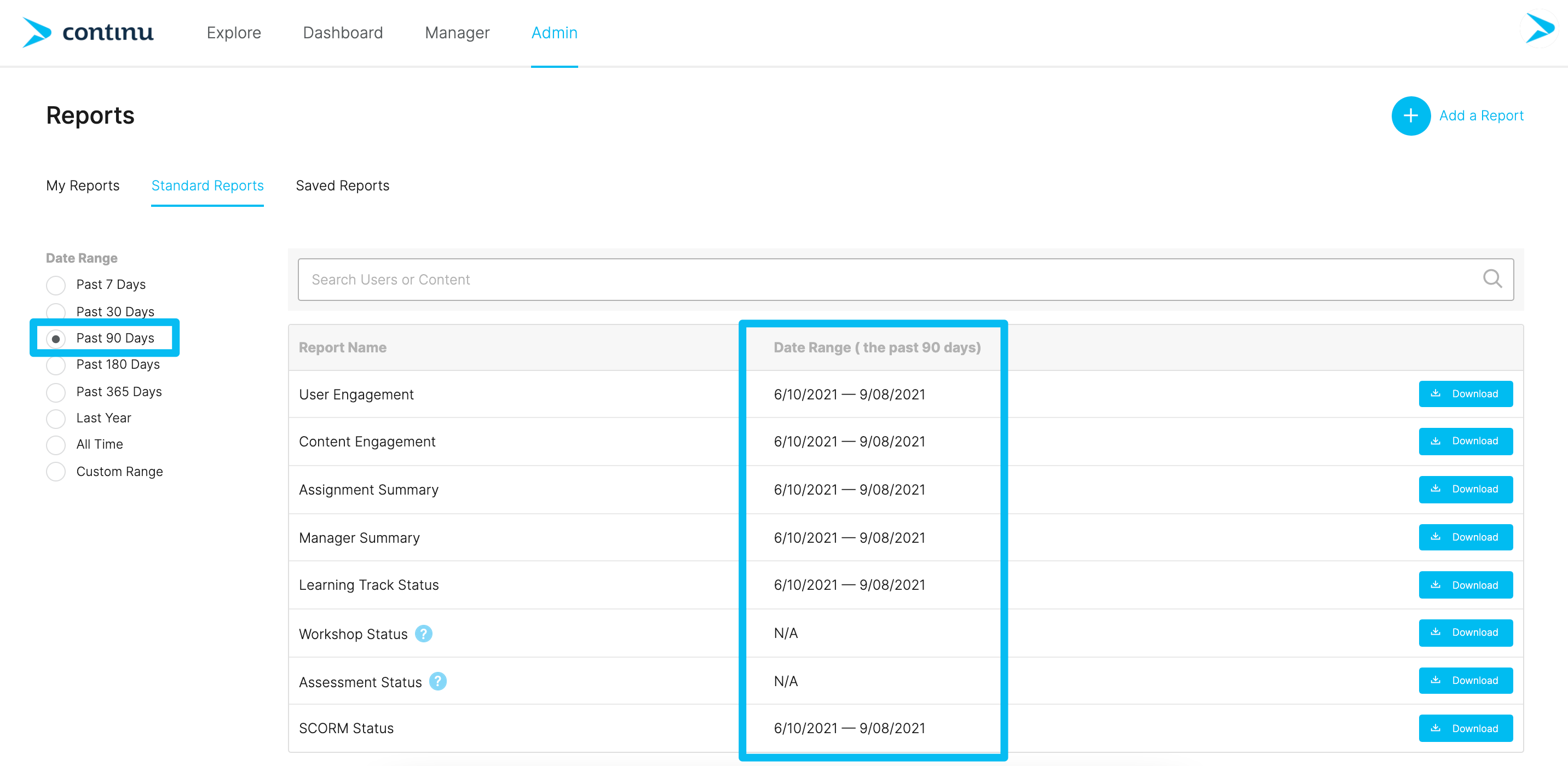Download the Manager Summary report
This screenshot has width=1568, height=766.
coord(1465,537)
